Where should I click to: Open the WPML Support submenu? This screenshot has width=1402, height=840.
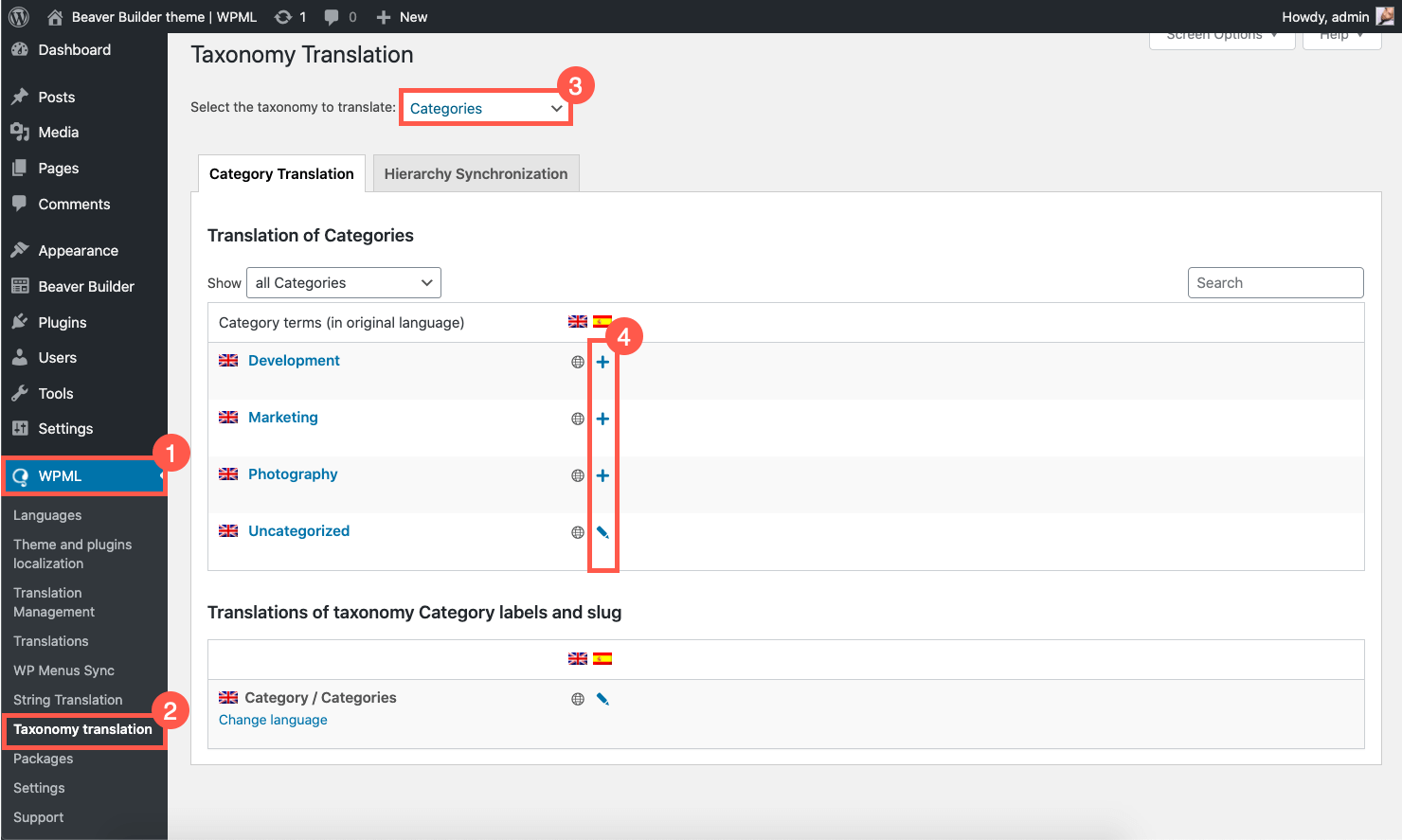click(38, 817)
